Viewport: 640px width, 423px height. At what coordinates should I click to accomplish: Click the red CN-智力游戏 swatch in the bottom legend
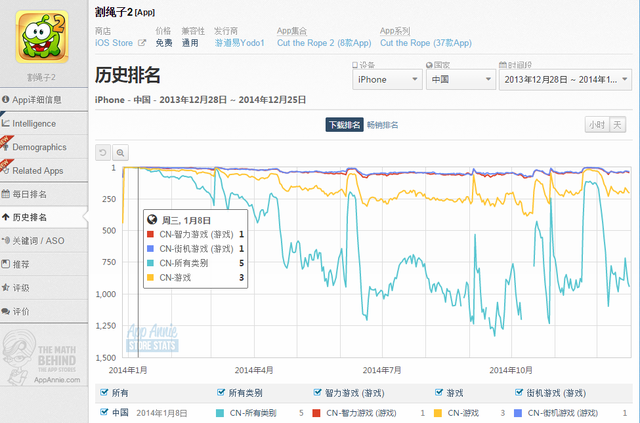click(316, 413)
